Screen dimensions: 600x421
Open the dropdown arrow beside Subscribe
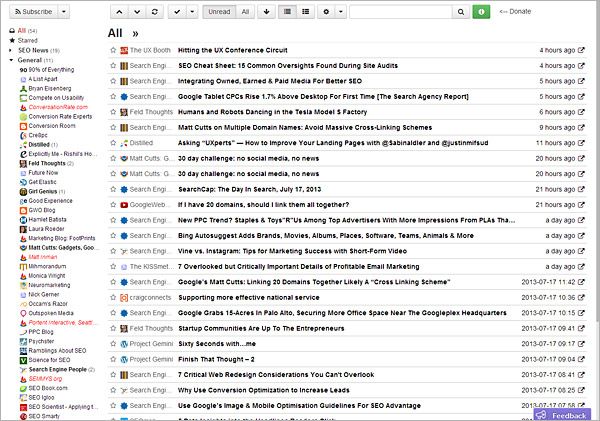(x=64, y=11)
